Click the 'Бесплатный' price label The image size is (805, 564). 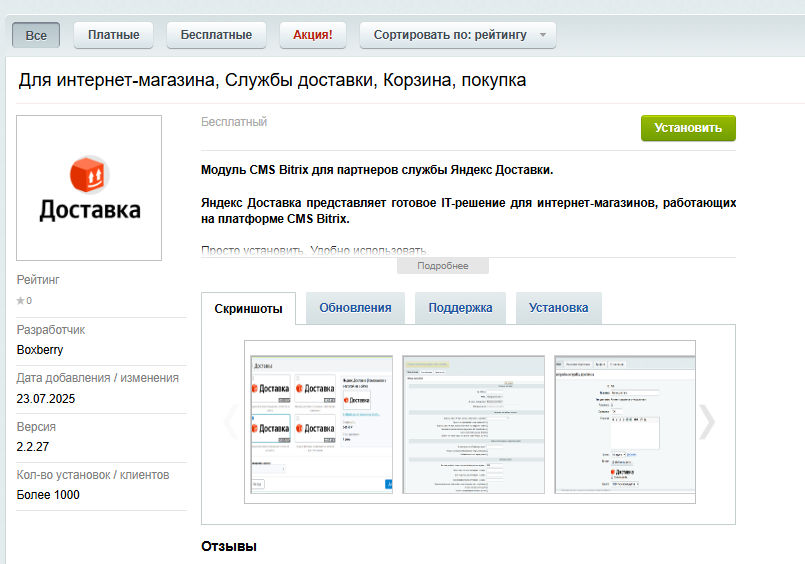[234, 122]
